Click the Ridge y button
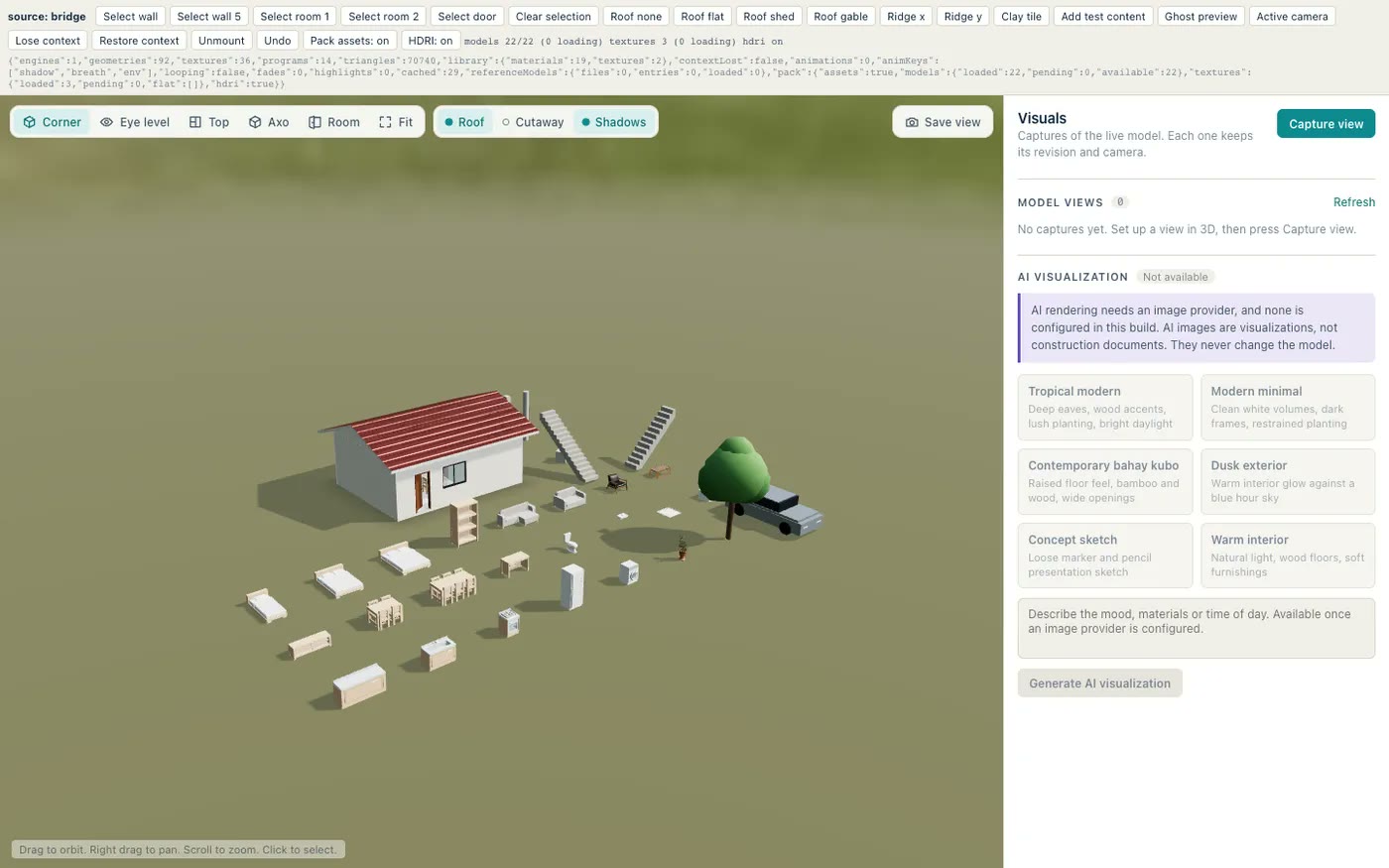The height and width of the screenshot is (868, 1389). tap(962, 17)
